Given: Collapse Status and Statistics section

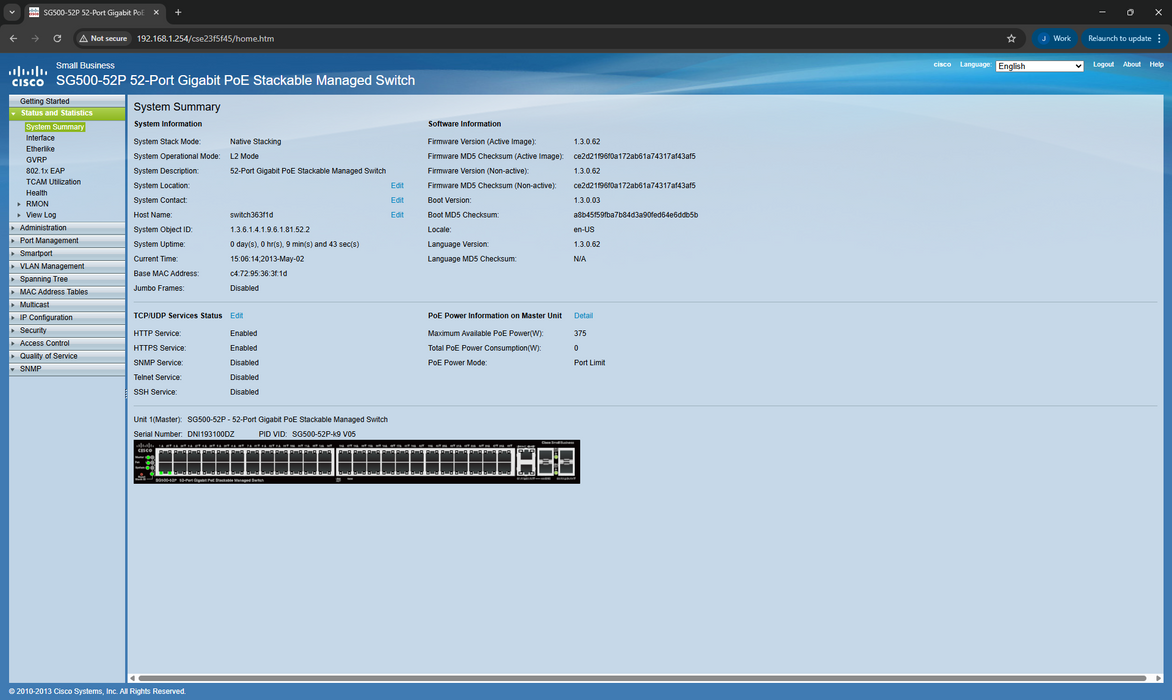Looking at the screenshot, I should tap(67, 114).
